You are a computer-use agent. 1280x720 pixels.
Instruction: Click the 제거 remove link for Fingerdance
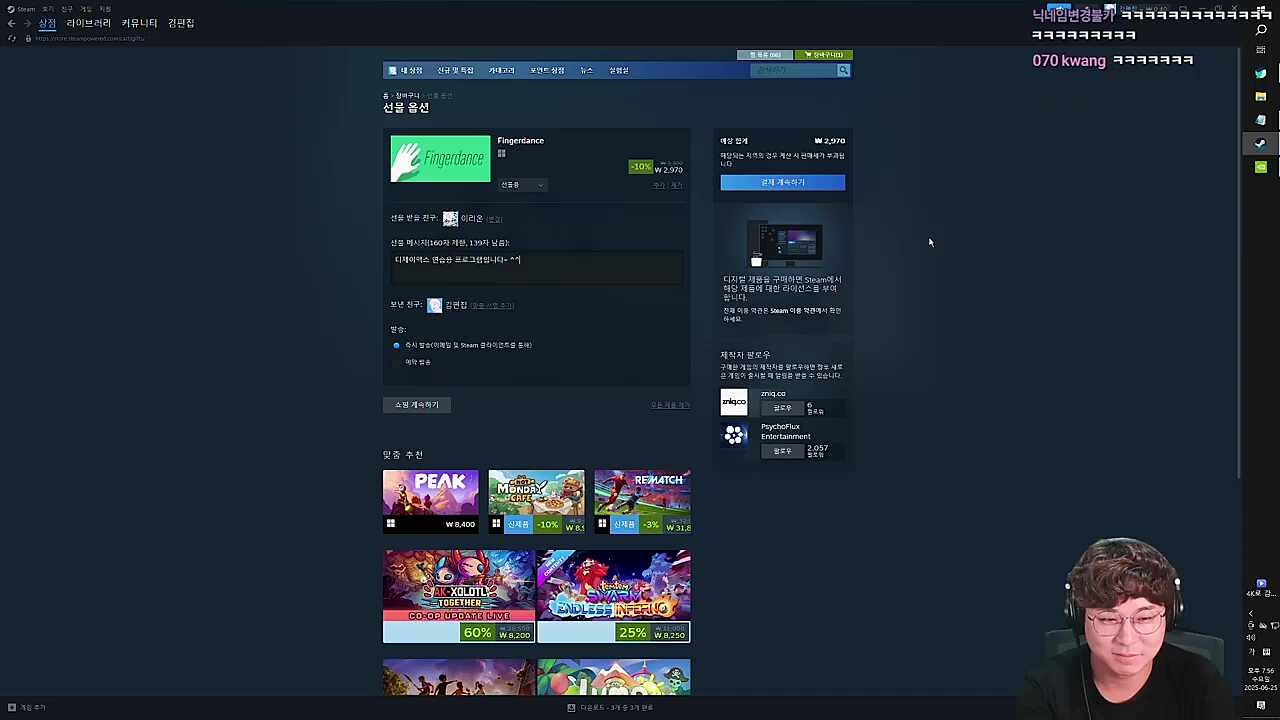tap(676, 185)
